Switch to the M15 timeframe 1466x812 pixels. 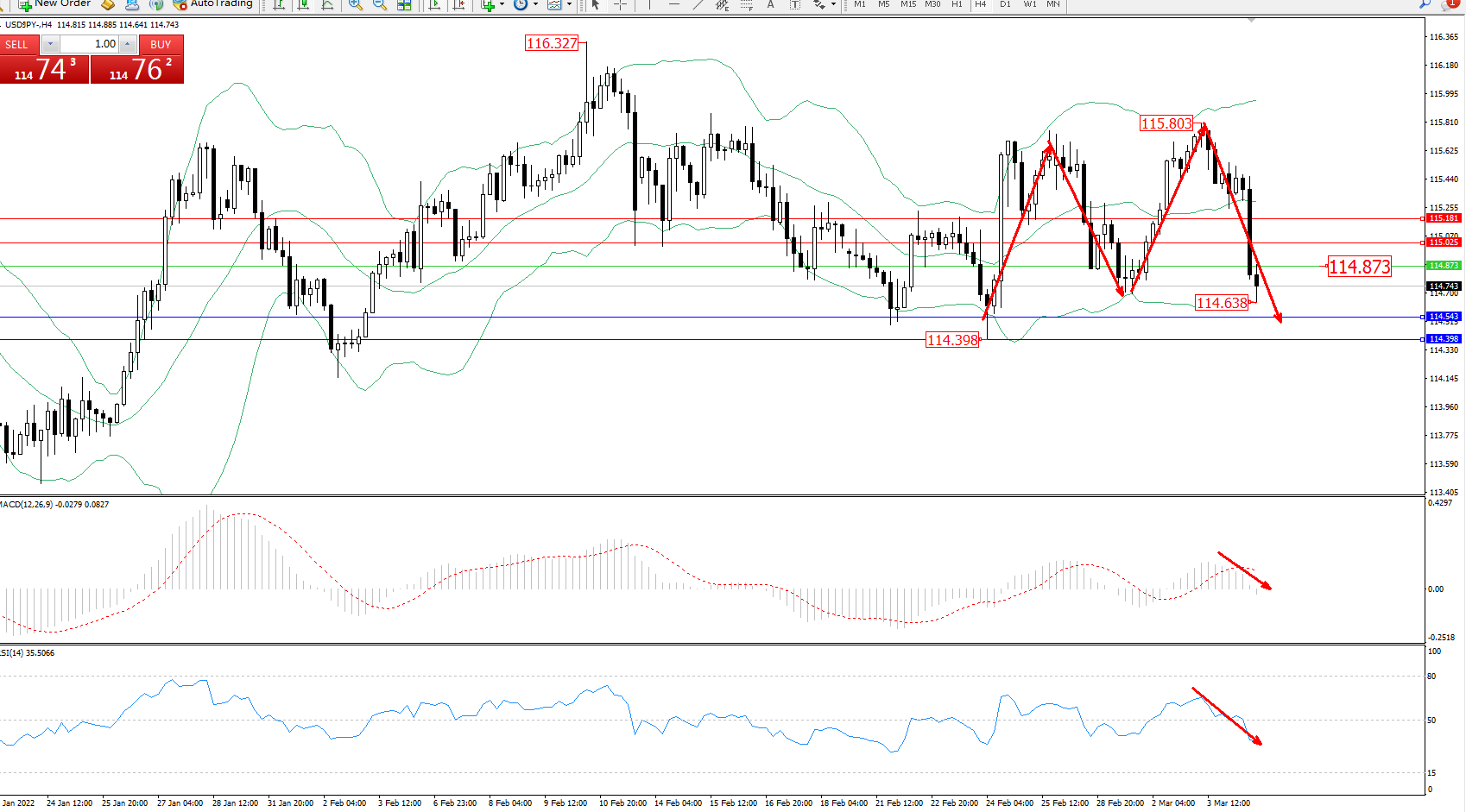908,4
